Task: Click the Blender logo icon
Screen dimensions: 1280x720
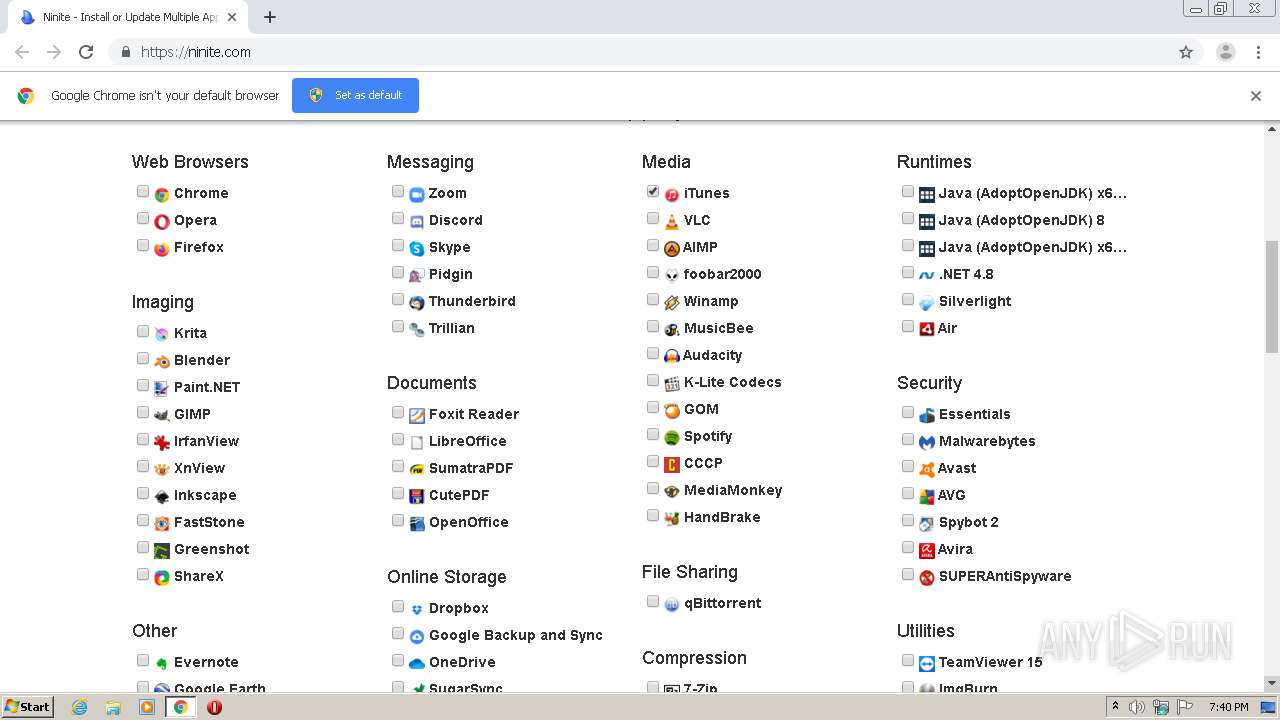Action: [162, 361]
